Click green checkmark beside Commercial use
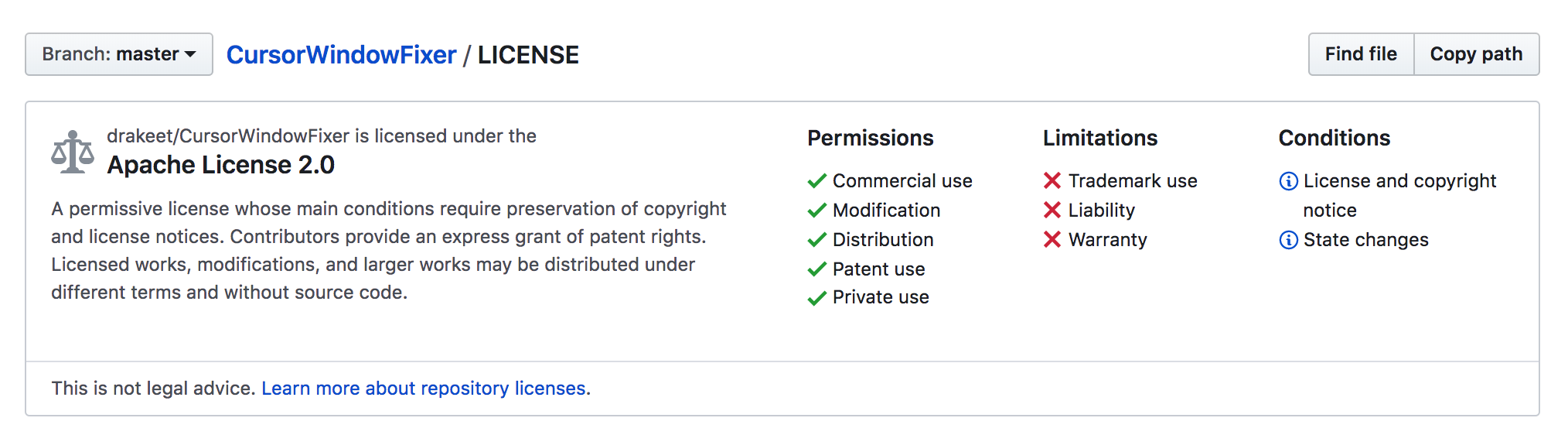Viewport: 1568px width, 435px height. coord(817,181)
